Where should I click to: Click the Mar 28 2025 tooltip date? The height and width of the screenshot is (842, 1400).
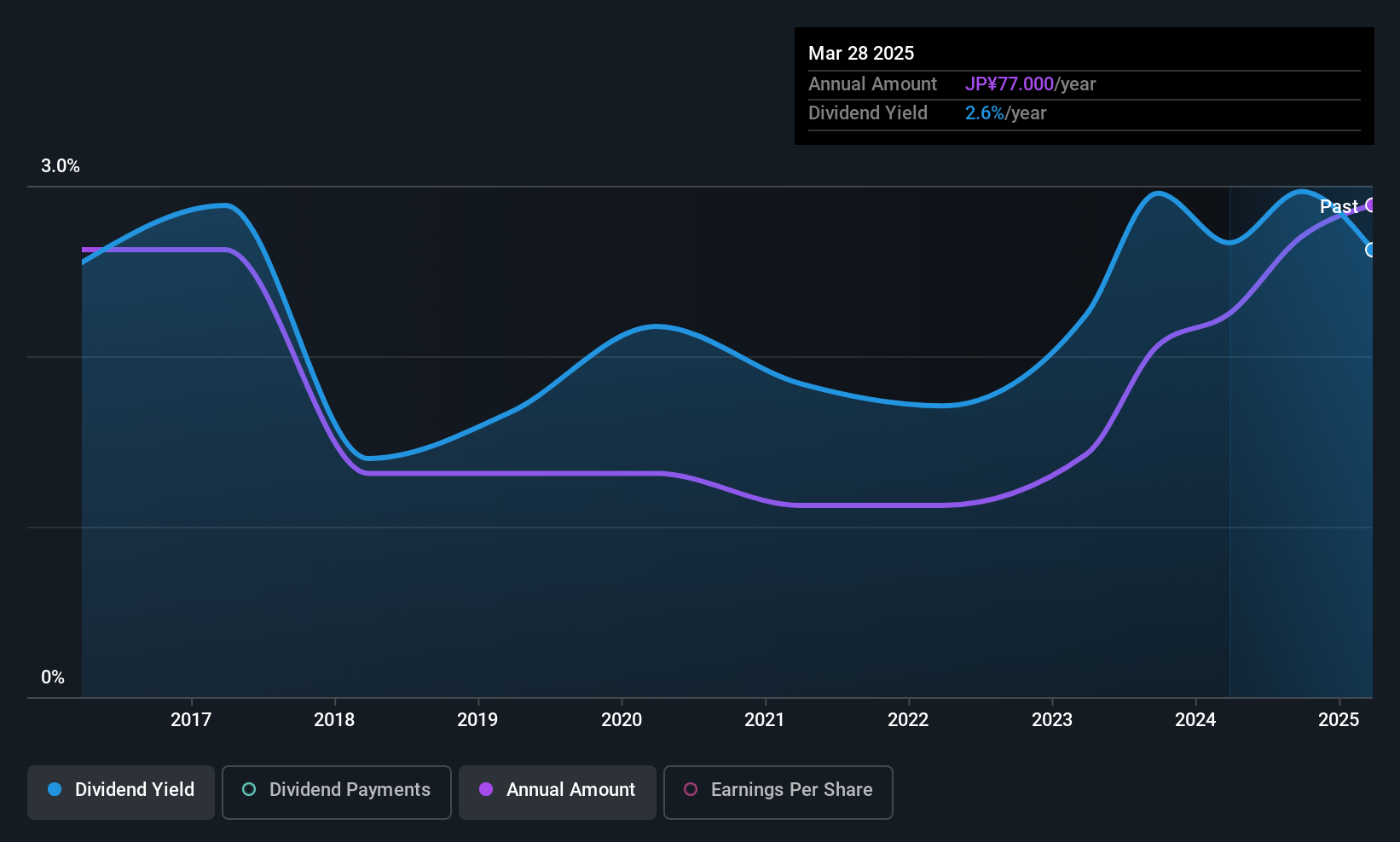(x=861, y=54)
